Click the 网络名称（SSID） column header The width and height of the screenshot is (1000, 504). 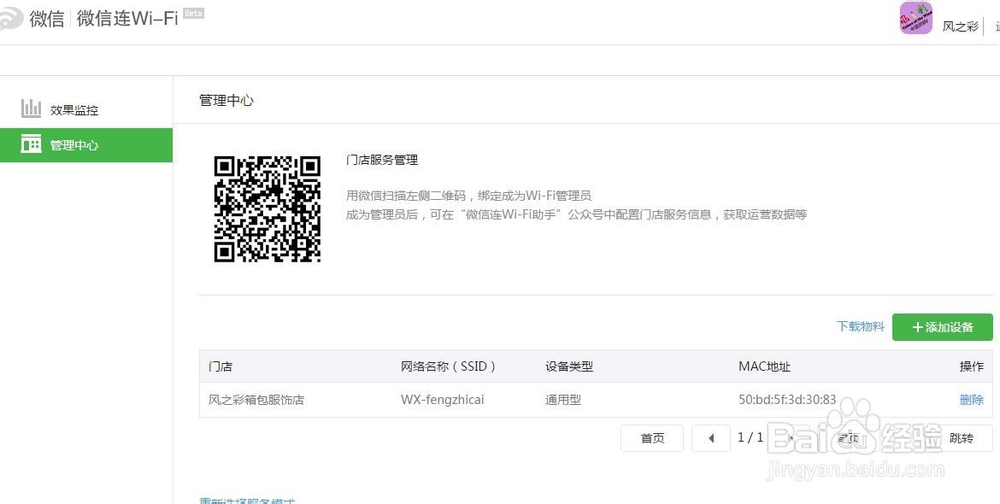pos(448,366)
